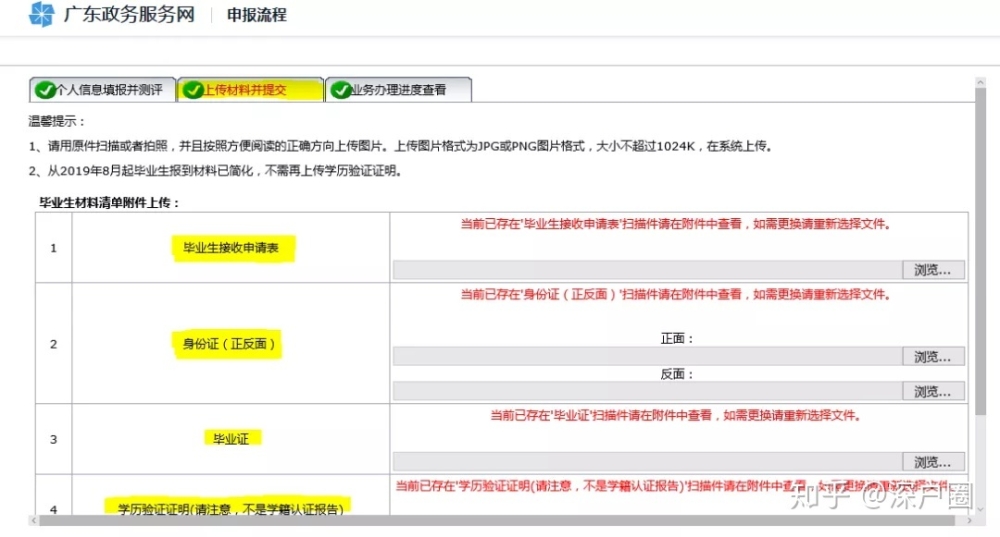Click the scroll left arrow
Viewport: 1000px width, 537px height.
[x=34, y=521]
